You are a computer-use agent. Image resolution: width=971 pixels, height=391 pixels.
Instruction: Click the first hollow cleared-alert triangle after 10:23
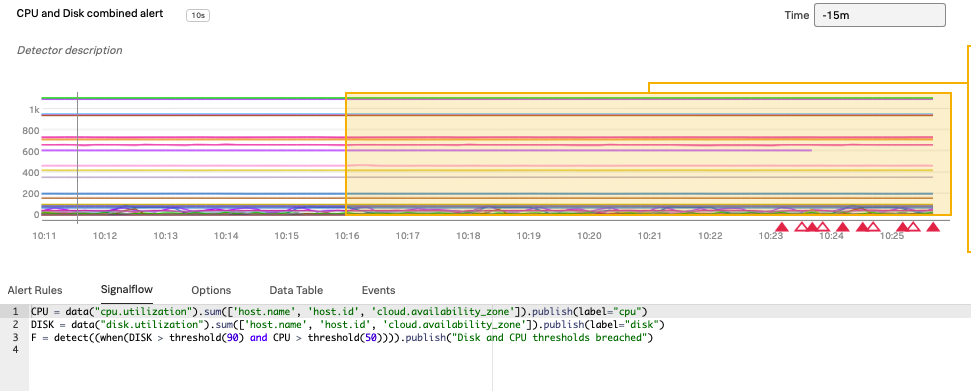coord(801,227)
